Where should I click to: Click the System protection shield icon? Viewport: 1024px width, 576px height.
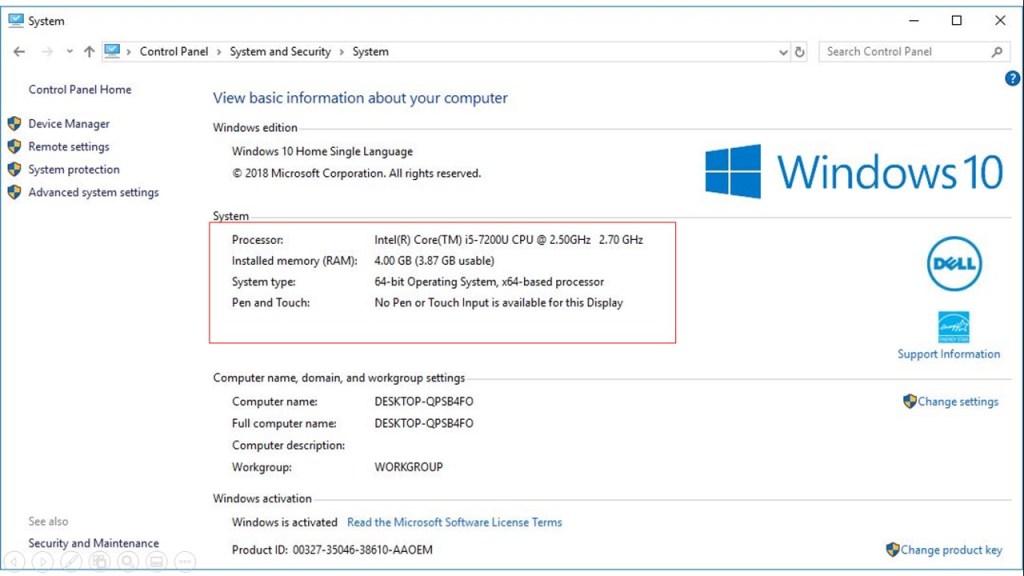pyautogui.click(x=14, y=170)
